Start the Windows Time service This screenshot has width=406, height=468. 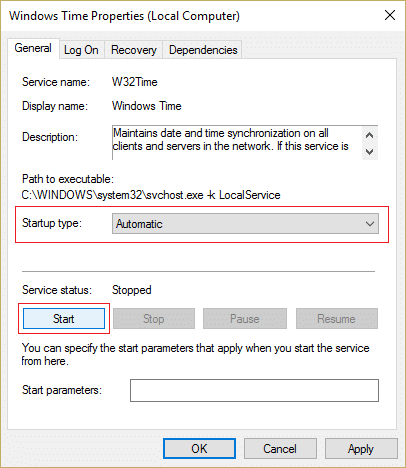pos(64,319)
